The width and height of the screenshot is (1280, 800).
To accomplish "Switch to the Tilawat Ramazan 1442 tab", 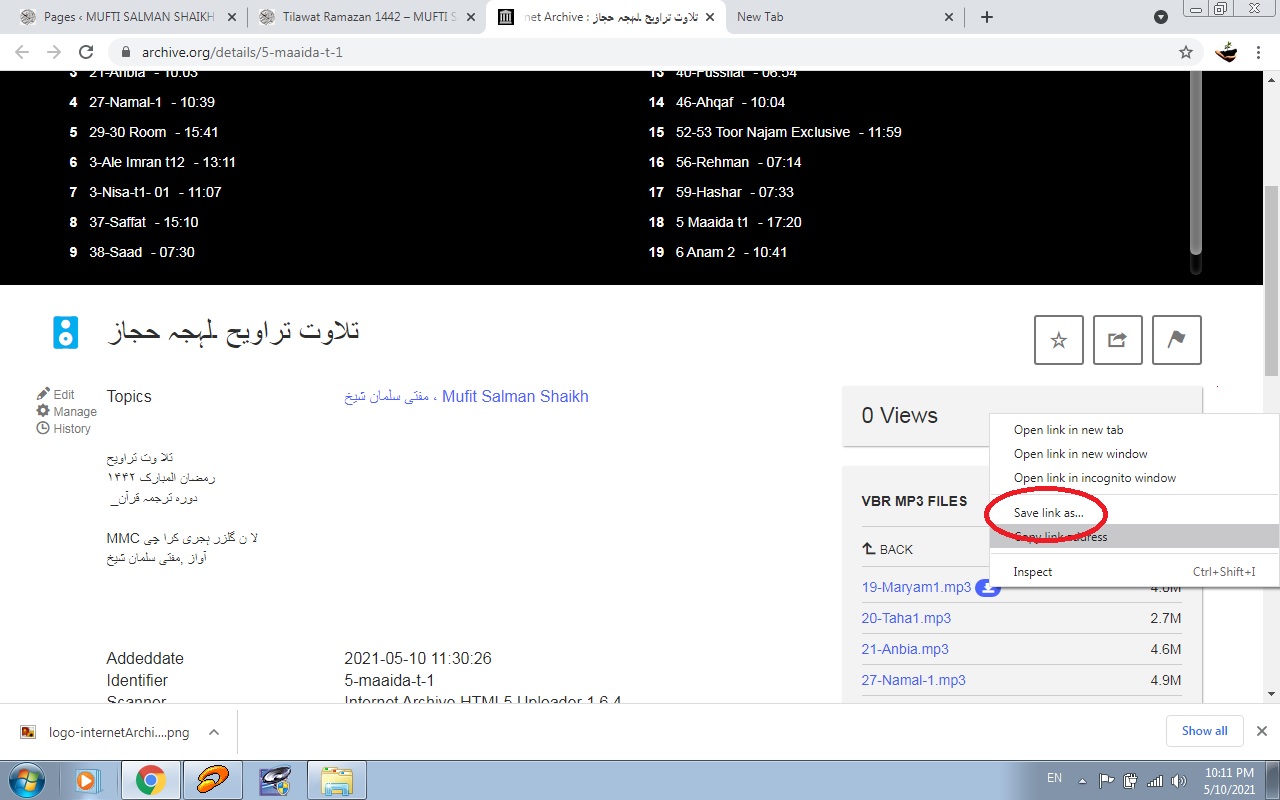I will pos(363,17).
